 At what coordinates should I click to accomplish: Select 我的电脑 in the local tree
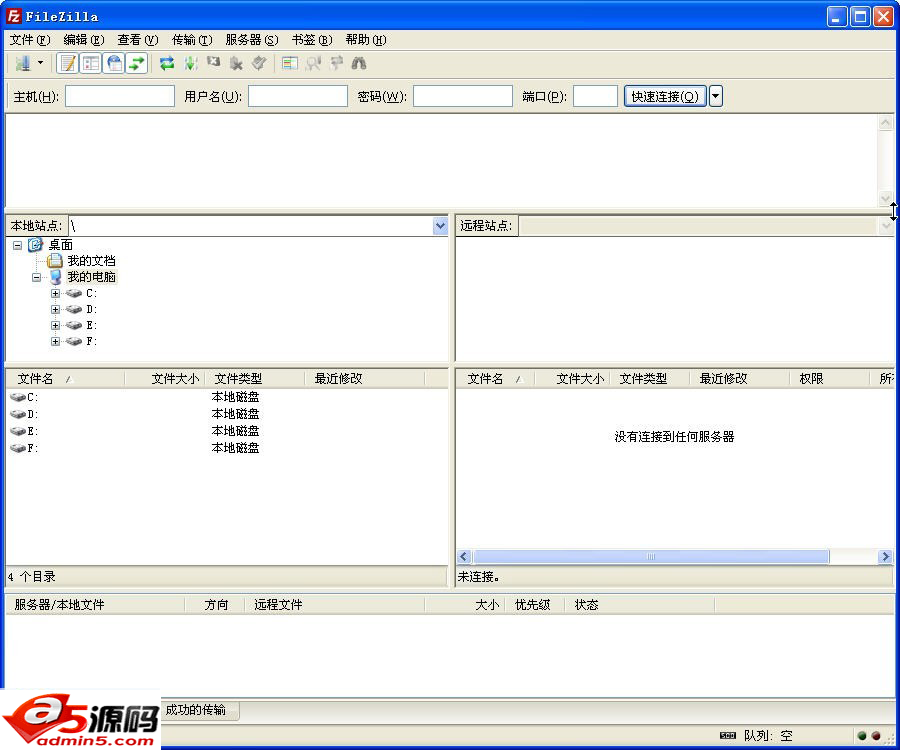pyautogui.click(x=91, y=277)
